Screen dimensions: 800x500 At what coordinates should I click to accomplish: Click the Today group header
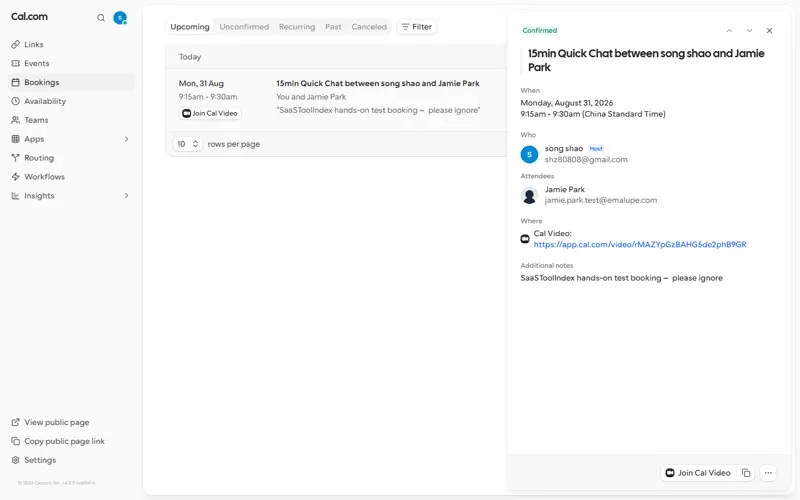tap(190, 57)
